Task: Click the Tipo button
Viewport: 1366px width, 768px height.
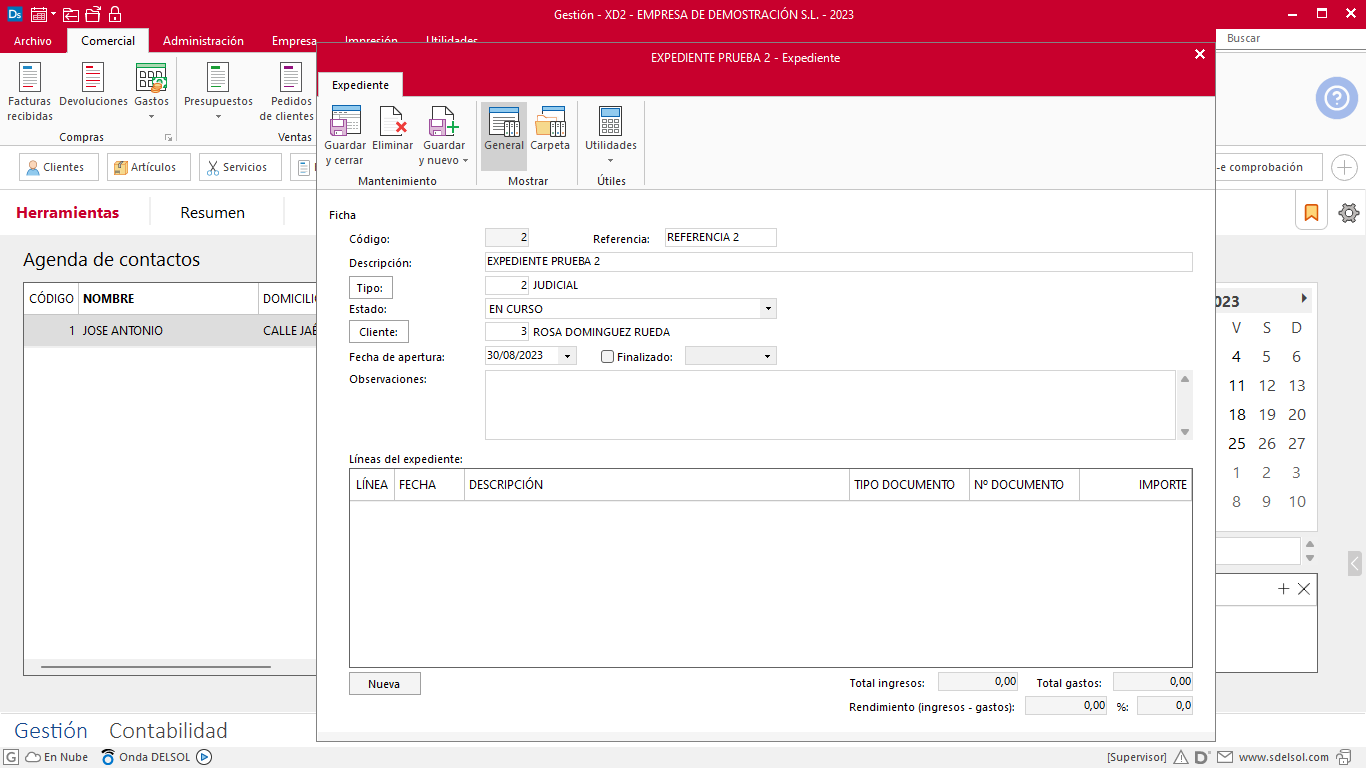Action: (x=370, y=288)
